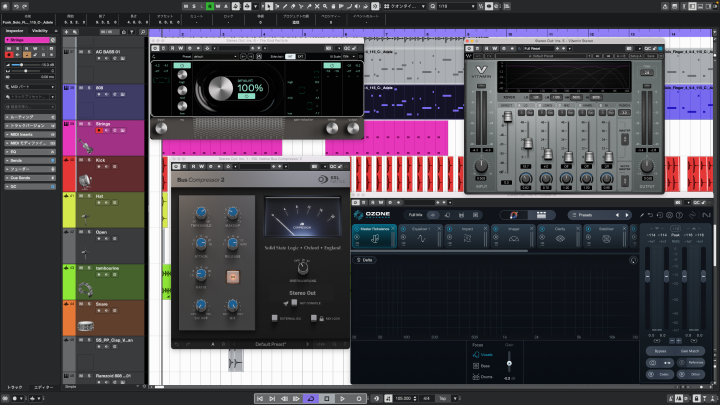
Task: Go to the project start in transport
Action: (x=260, y=399)
